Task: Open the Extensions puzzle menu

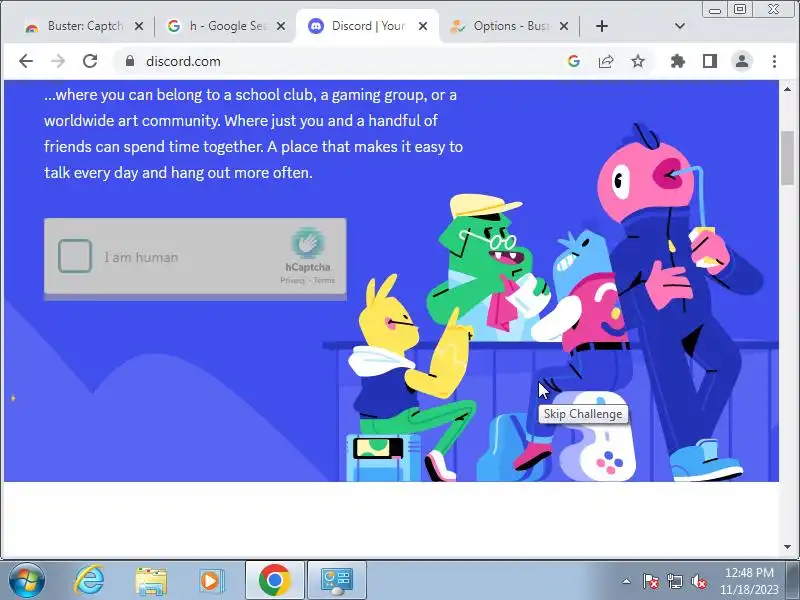Action: click(678, 61)
